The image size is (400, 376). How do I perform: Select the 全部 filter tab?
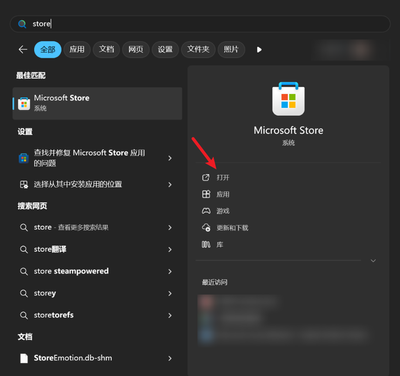pos(48,50)
